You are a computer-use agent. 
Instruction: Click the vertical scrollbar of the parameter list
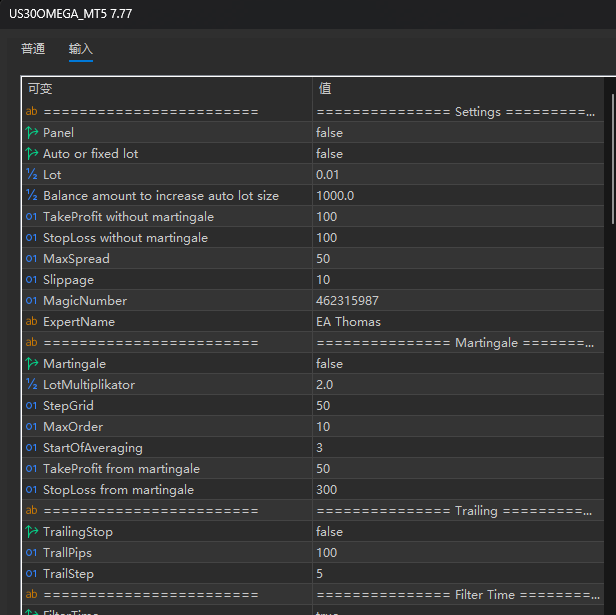pyautogui.click(x=611, y=160)
